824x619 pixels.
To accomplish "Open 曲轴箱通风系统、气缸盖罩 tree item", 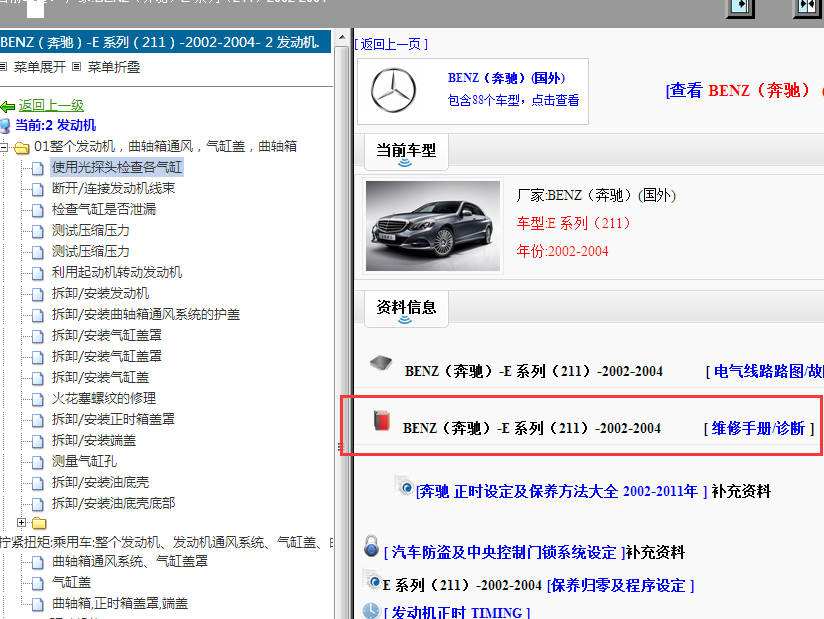I will coord(130,562).
